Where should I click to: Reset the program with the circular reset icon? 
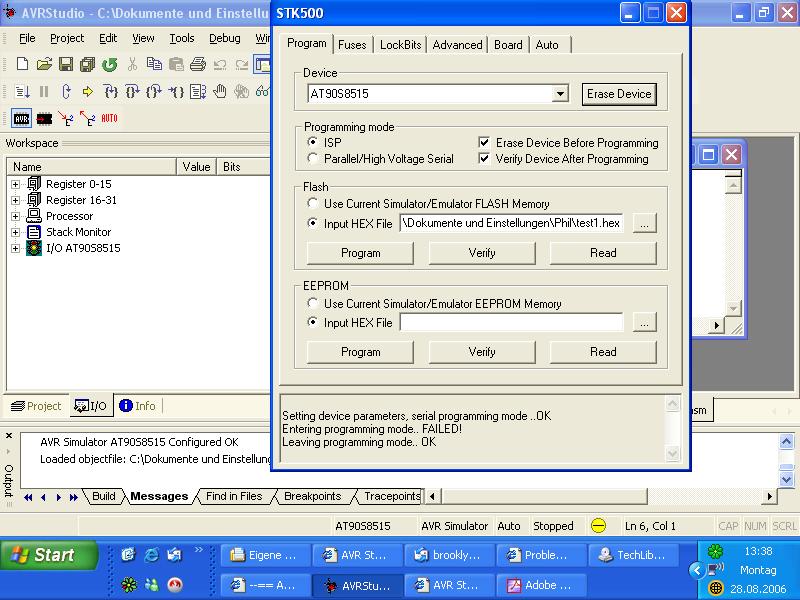(66, 92)
